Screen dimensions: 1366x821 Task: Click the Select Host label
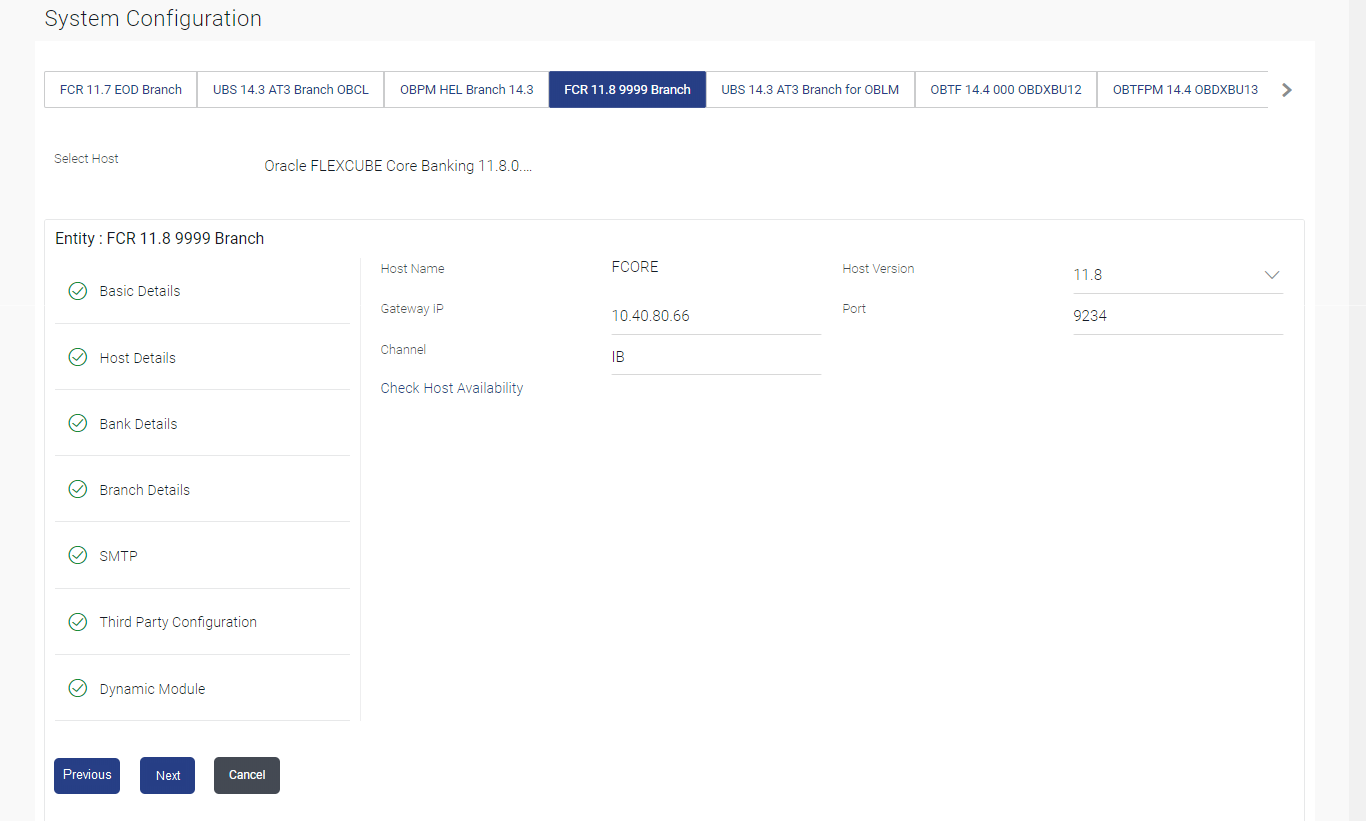(x=86, y=158)
